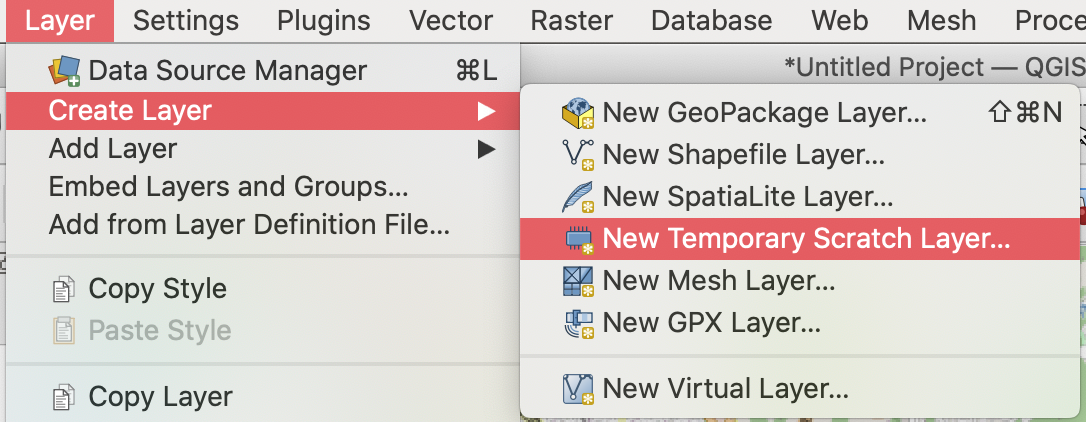This screenshot has width=1086, height=422.
Task: Expand the Create Layer submenu arrow
Action: (486, 111)
